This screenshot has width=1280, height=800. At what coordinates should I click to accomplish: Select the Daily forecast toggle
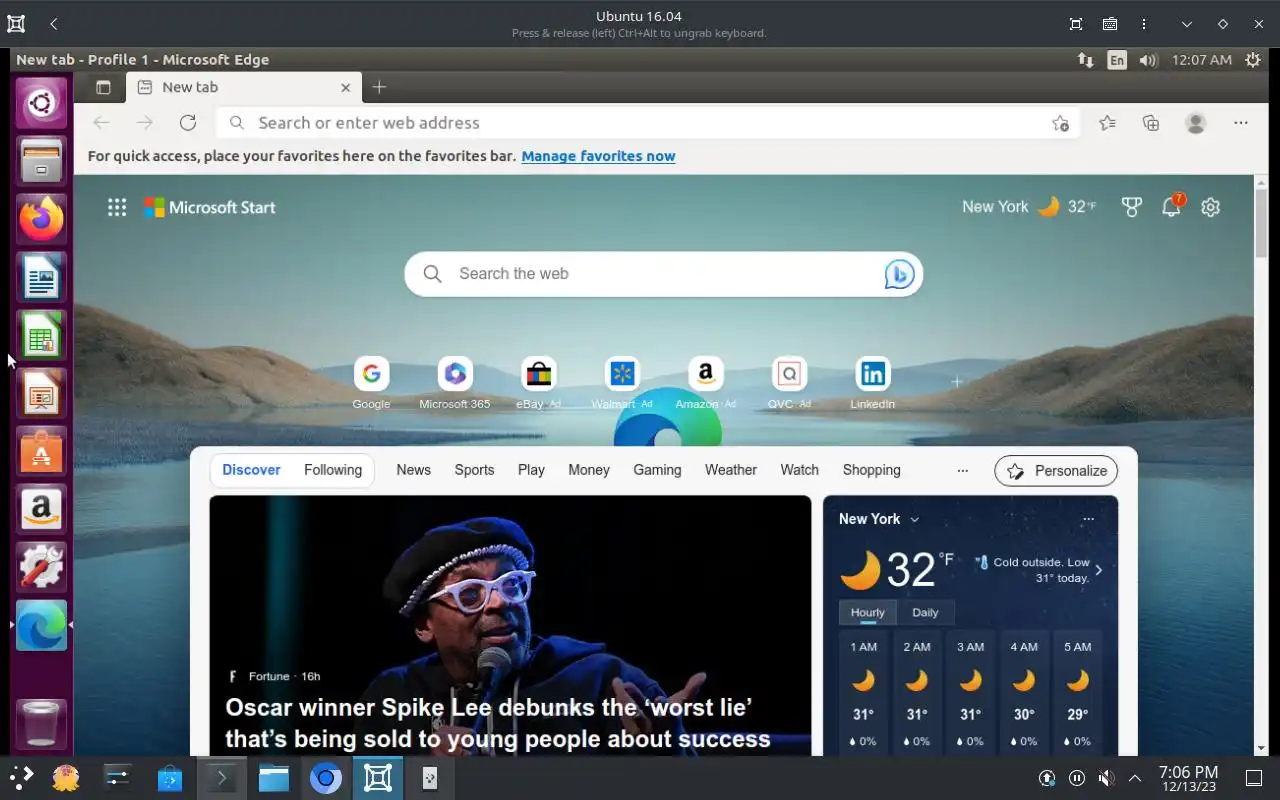coord(925,613)
